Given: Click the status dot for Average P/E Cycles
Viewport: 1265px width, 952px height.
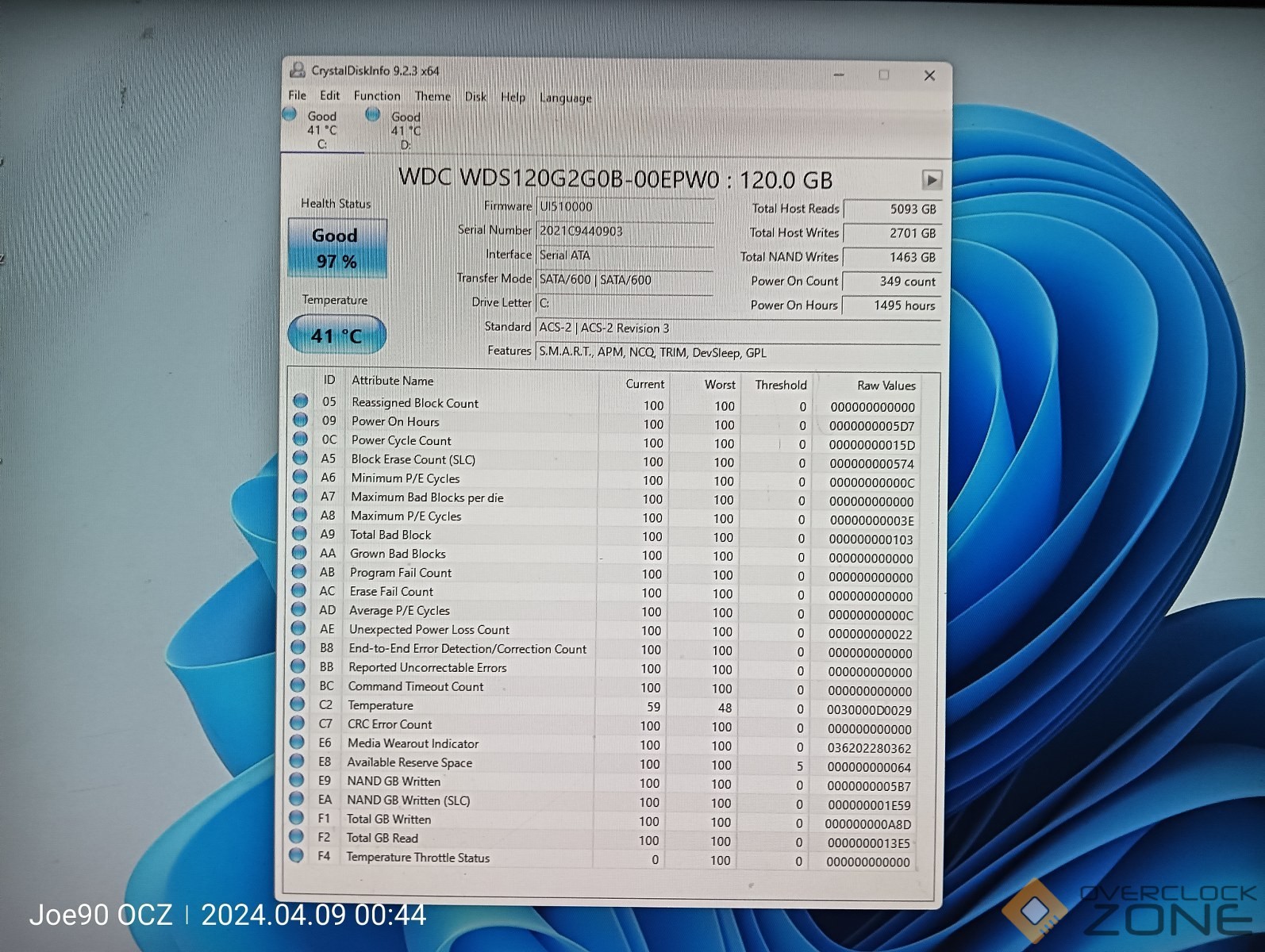Looking at the screenshot, I should 298,609.
